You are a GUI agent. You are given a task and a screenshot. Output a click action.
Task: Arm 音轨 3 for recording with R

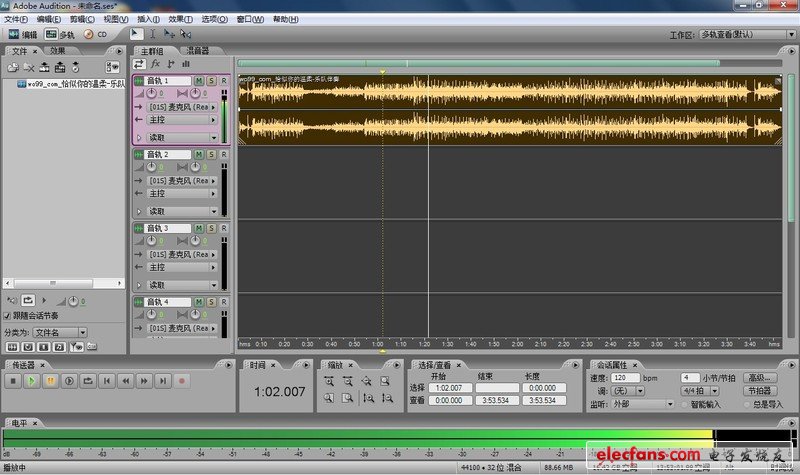224,228
